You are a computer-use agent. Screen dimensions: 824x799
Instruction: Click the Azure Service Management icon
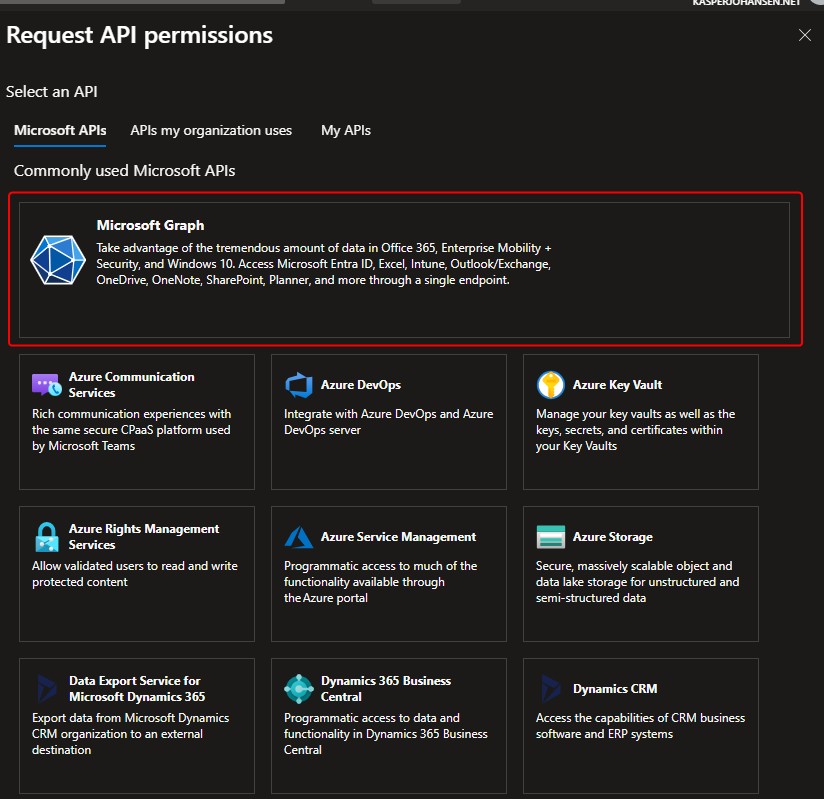click(299, 537)
